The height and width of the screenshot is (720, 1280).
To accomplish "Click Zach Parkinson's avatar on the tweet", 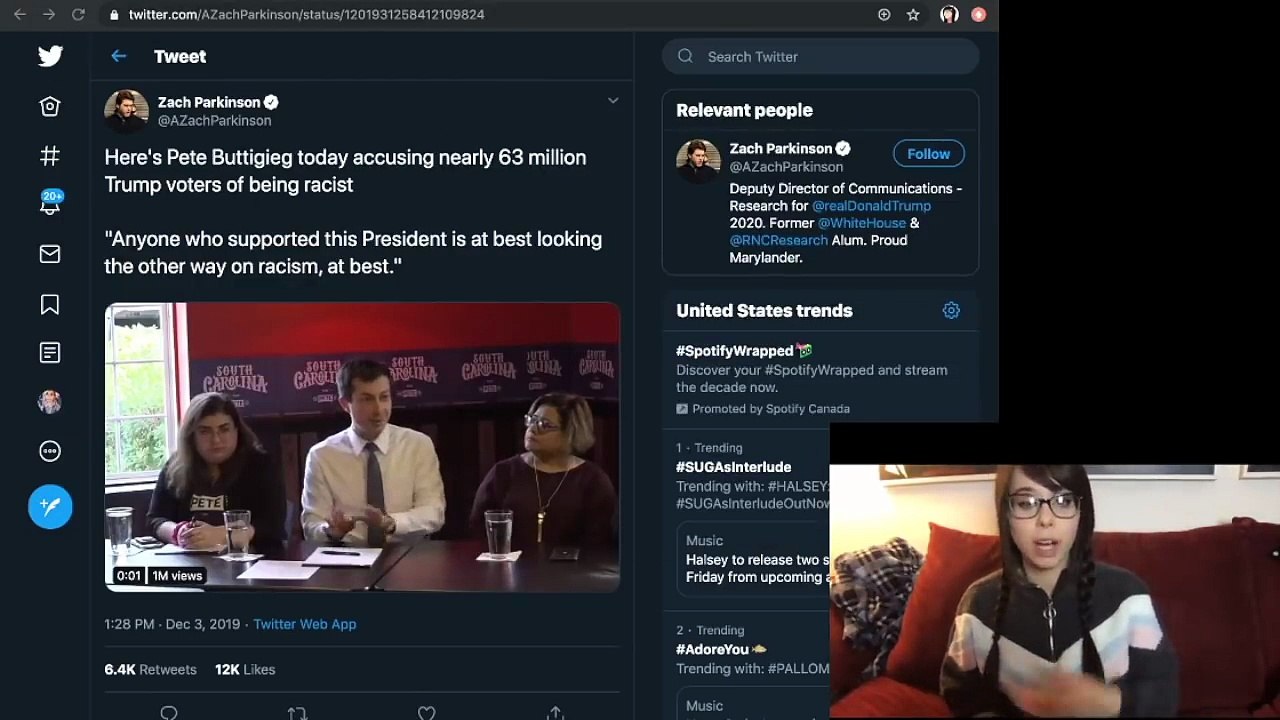I will pyautogui.click(x=127, y=111).
